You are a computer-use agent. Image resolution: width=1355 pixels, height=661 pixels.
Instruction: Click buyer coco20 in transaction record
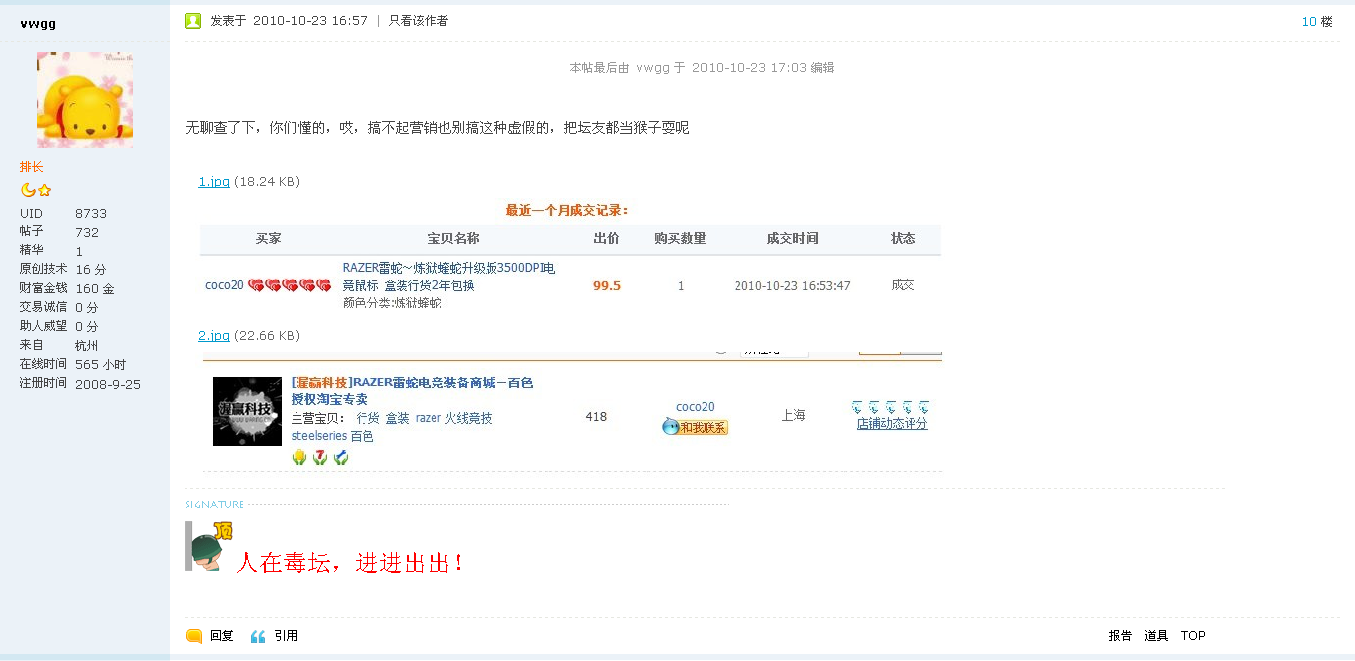[x=224, y=285]
